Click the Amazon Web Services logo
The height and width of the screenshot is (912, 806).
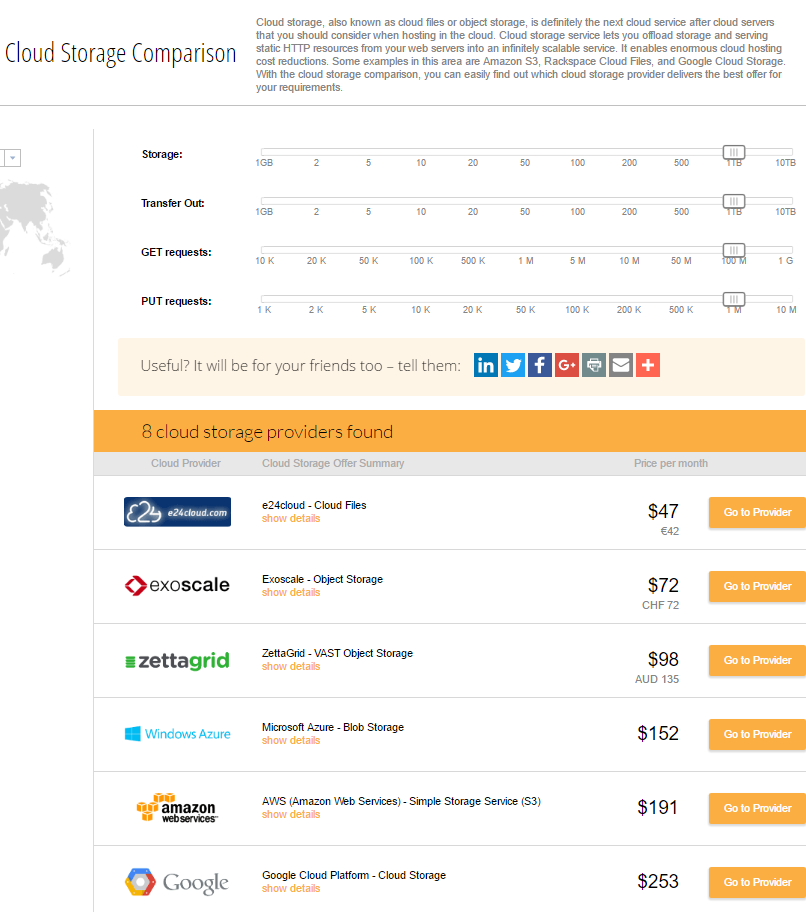coord(177,807)
